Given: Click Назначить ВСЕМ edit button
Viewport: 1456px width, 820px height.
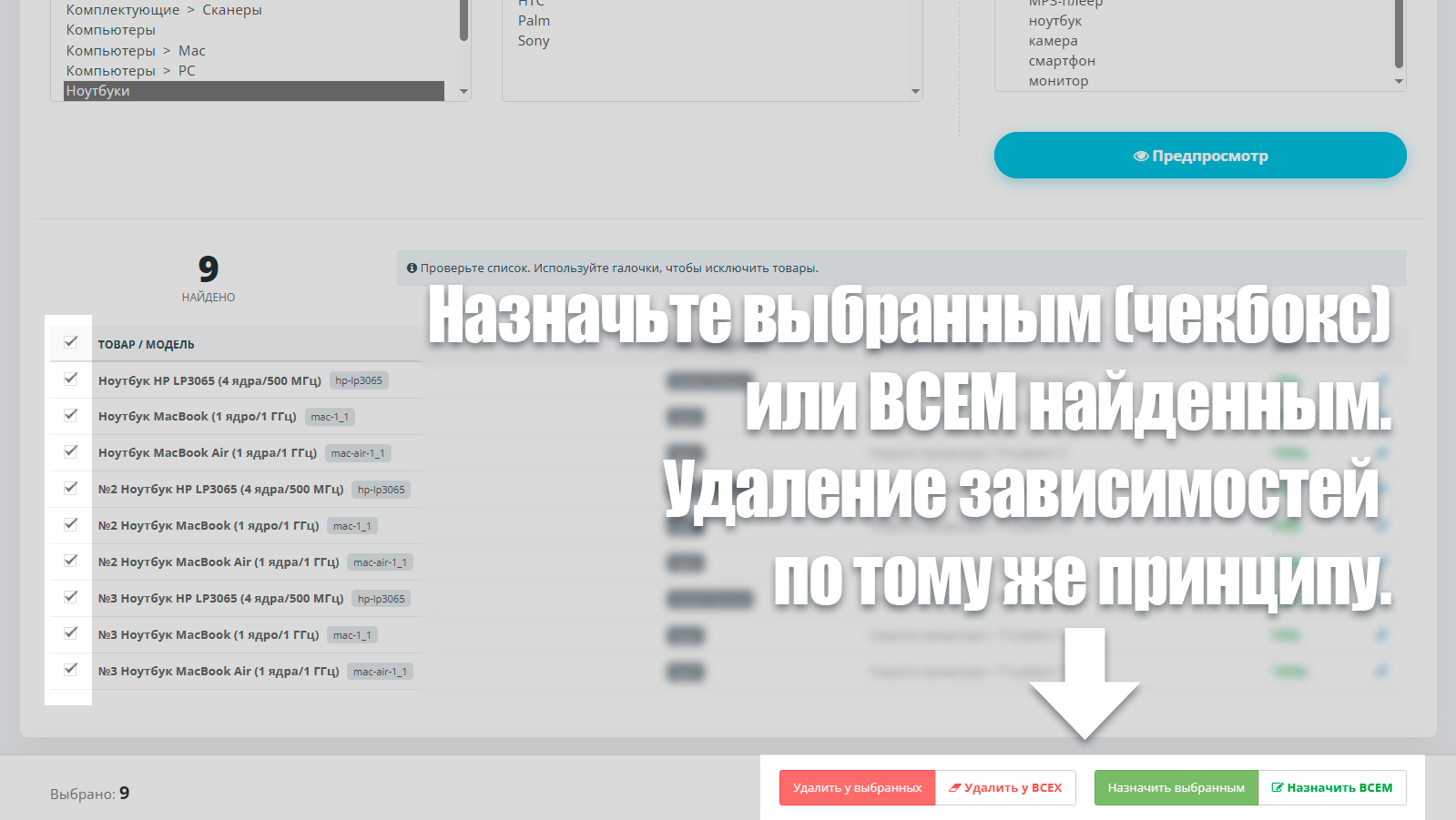Looking at the screenshot, I should [1331, 788].
